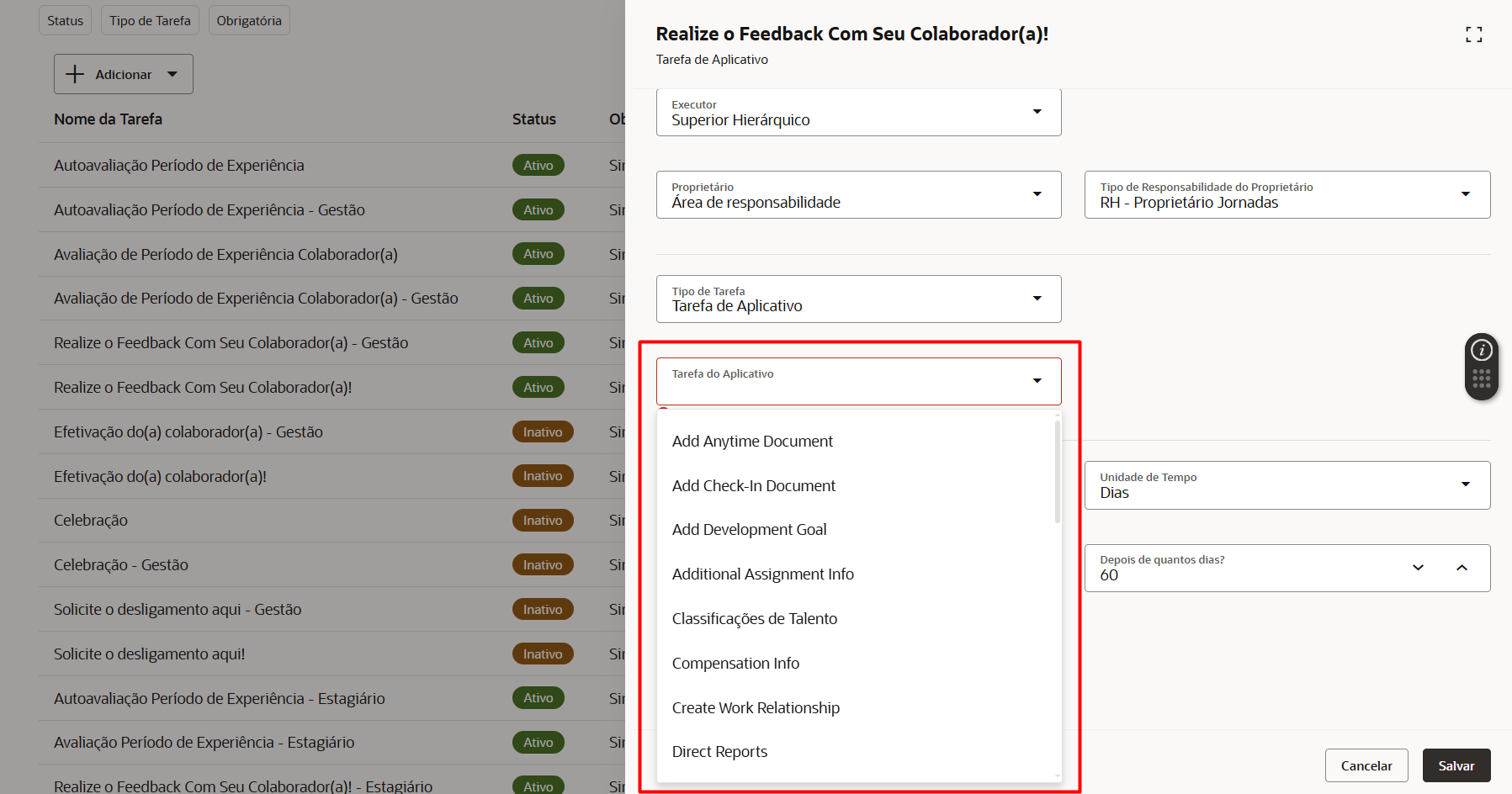This screenshot has width=1512, height=794.
Task: Click the dotted grid handle below info icon
Action: [1481, 379]
